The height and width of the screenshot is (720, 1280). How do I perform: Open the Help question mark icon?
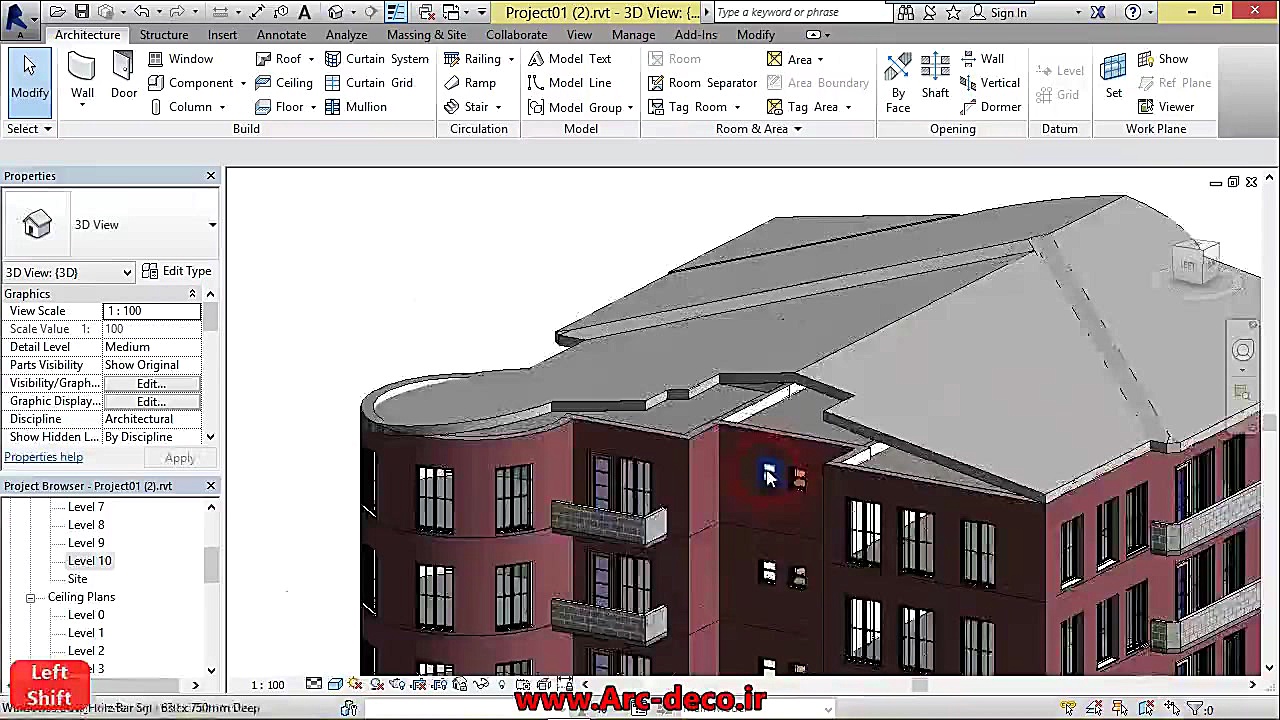click(x=1133, y=12)
